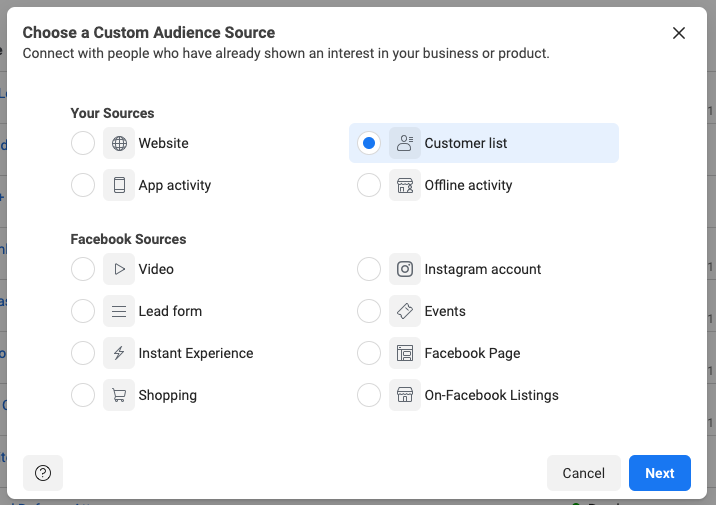Click the Lead form label text
The height and width of the screenshot is (505, 716).
click(x=170, y=311)
